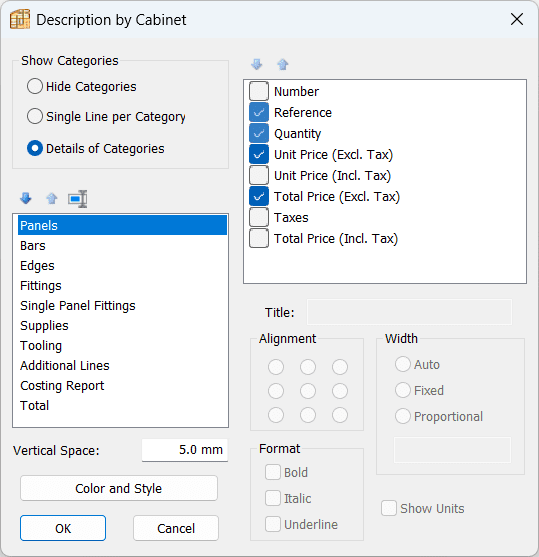Choose top-right alignment radio
539x557 pixels.
click(340, 367)
